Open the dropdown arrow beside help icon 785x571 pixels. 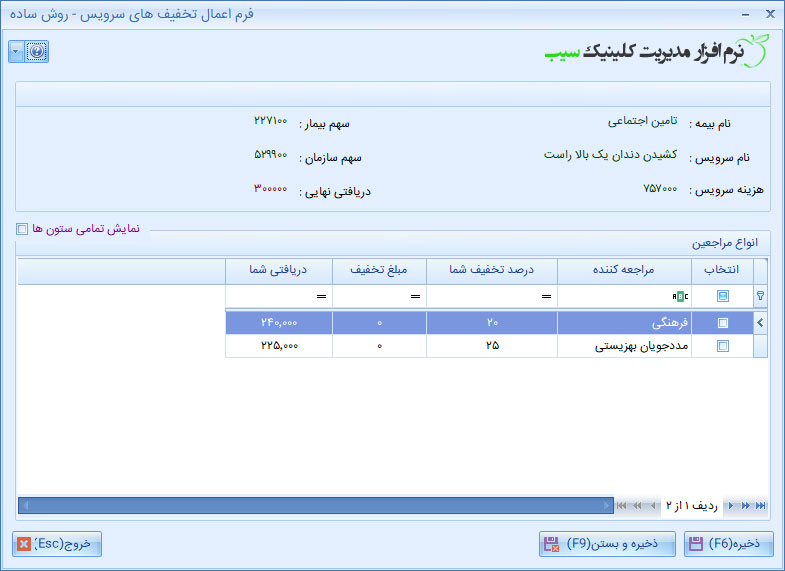(16, 52)
